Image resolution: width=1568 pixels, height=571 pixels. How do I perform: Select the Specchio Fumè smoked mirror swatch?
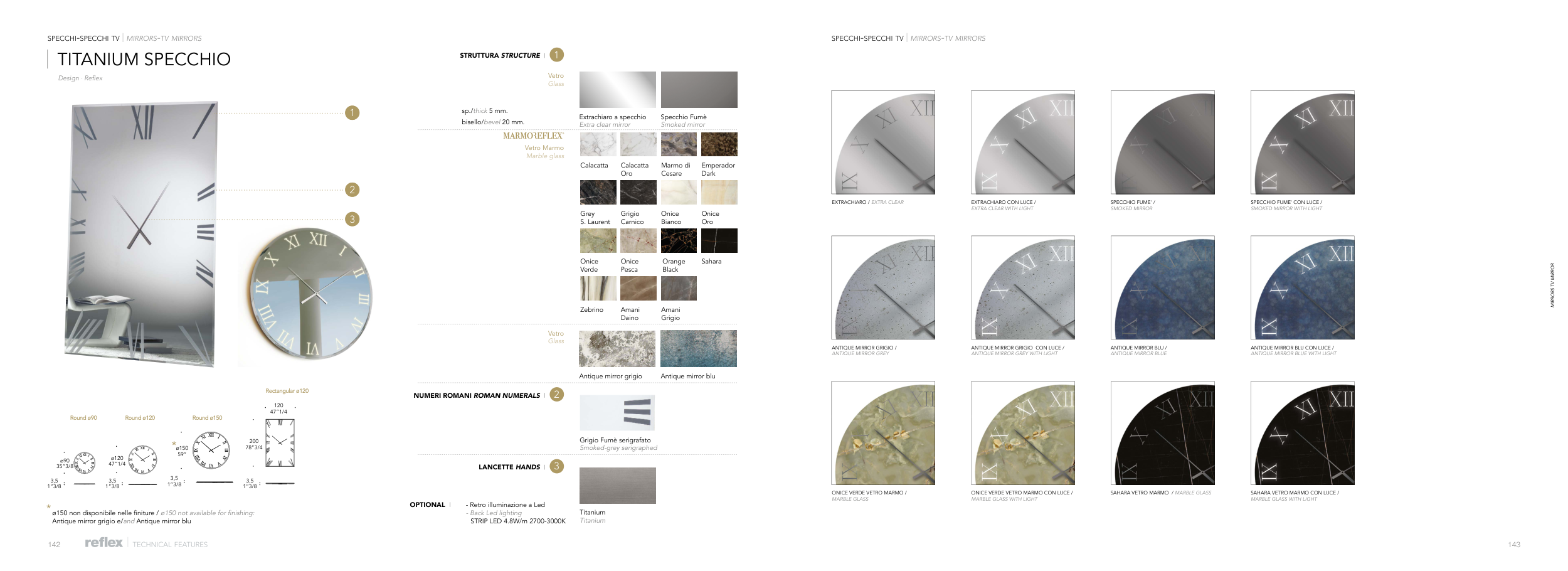pos(699,90)
